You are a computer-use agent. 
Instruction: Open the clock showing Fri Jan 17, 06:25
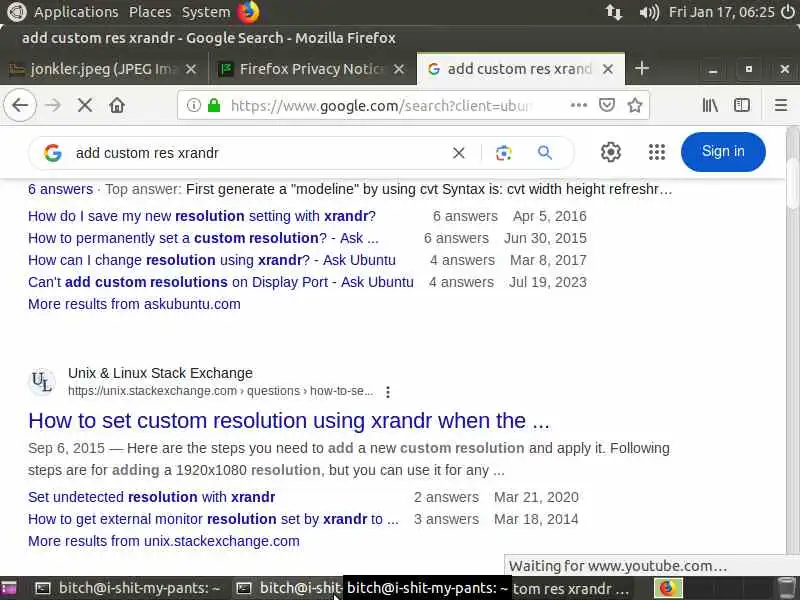(x=721, y=12)
